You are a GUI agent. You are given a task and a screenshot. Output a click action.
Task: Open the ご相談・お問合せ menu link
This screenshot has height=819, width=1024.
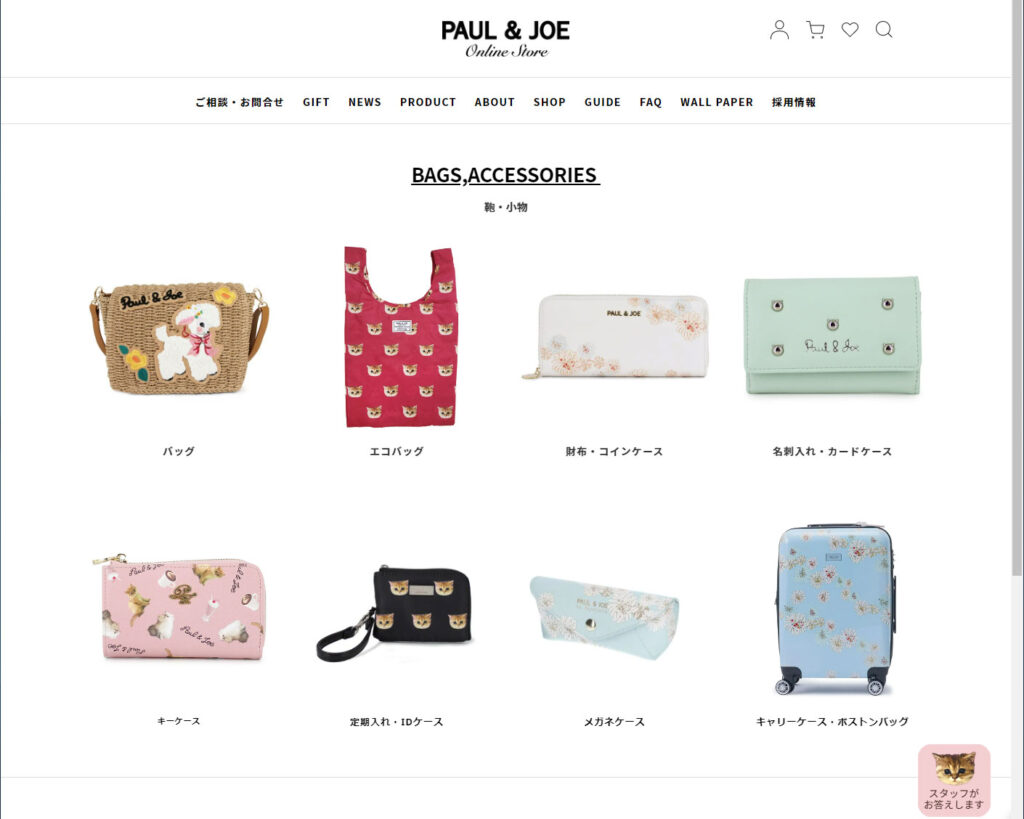(239, 102)
